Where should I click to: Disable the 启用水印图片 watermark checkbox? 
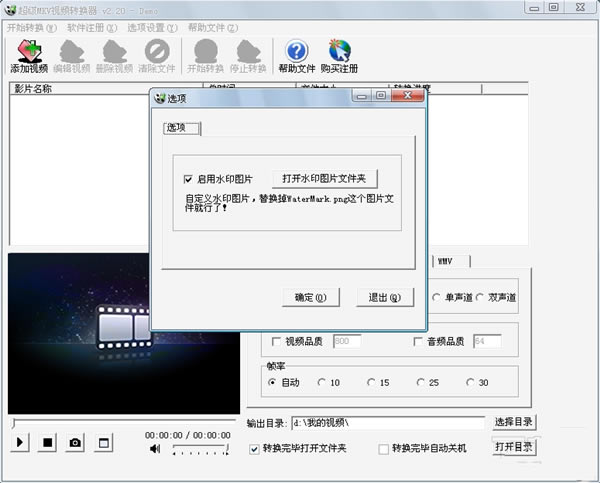point(188,179)
